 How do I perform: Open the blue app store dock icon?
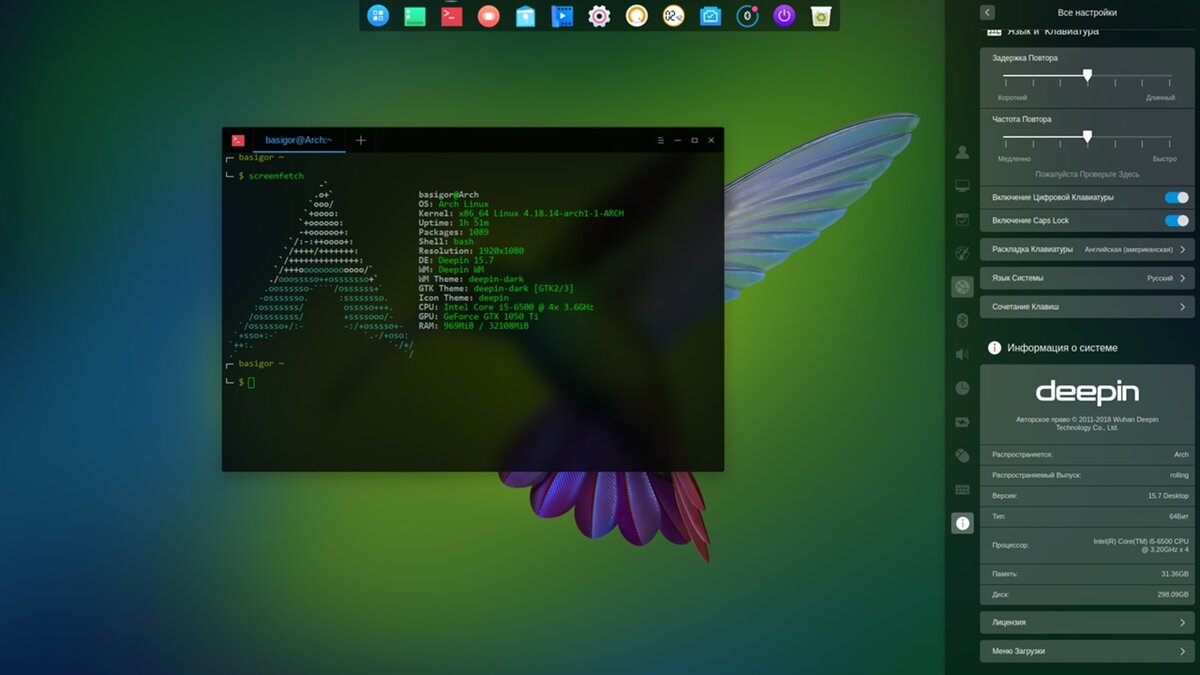click(x=526, y=15)
